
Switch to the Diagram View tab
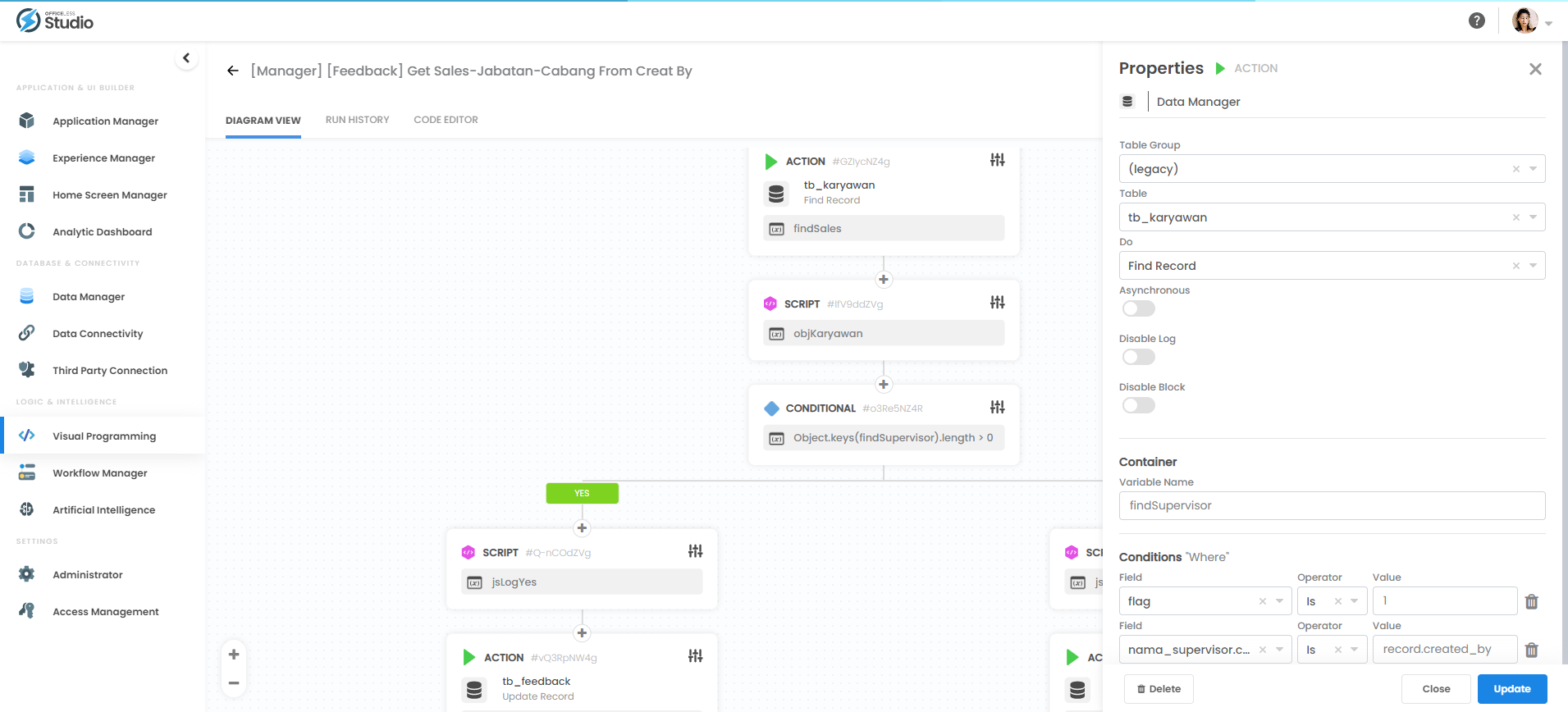point(263,120)
